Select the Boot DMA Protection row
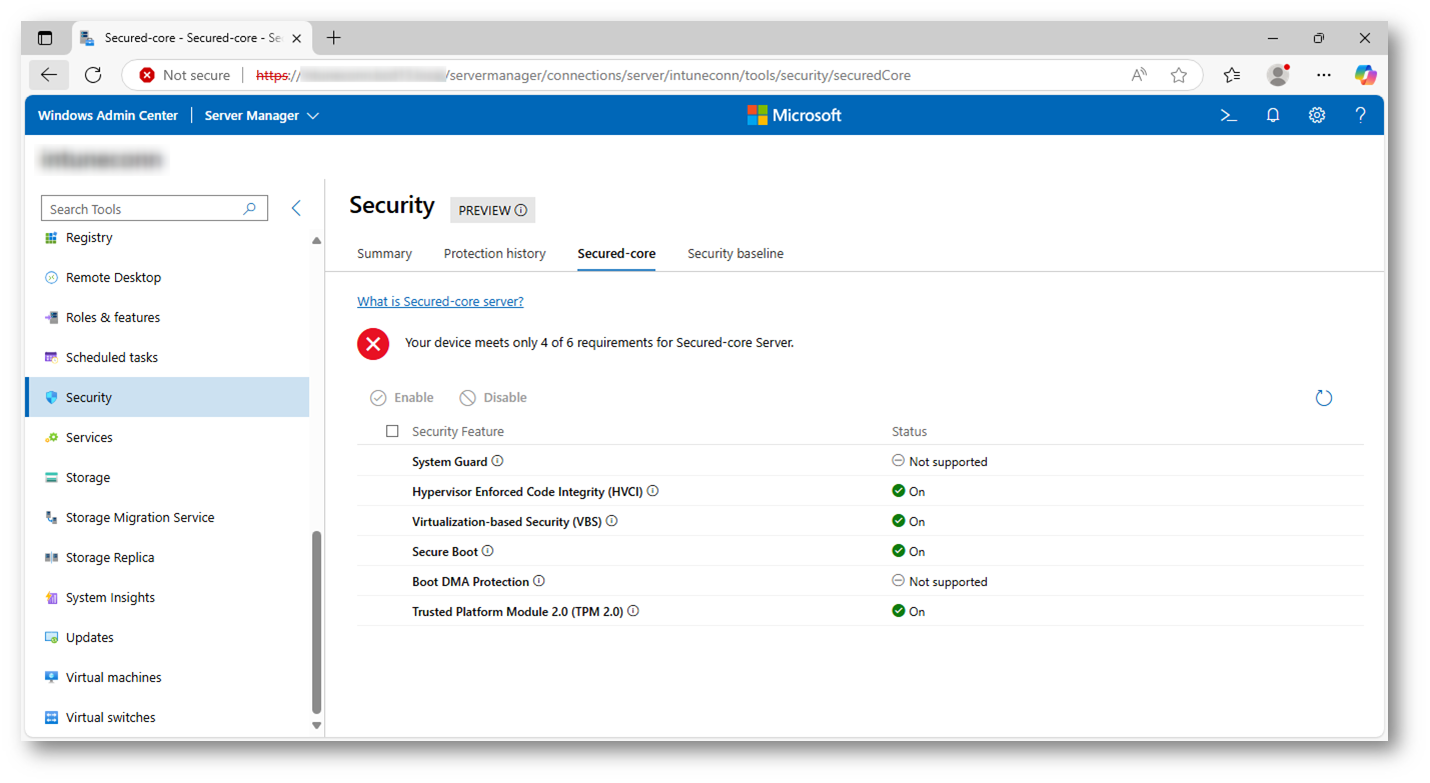Screen dimensions: 1430x783 pos(860,581)
